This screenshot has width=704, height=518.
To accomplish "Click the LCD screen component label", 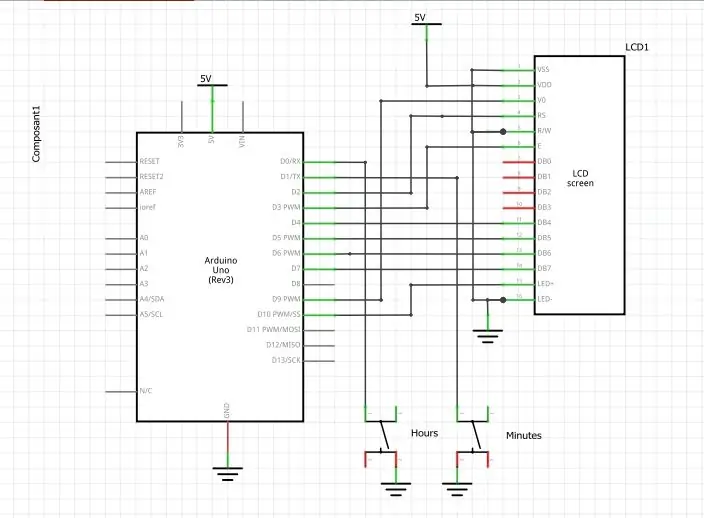I will tap(580, 178).
